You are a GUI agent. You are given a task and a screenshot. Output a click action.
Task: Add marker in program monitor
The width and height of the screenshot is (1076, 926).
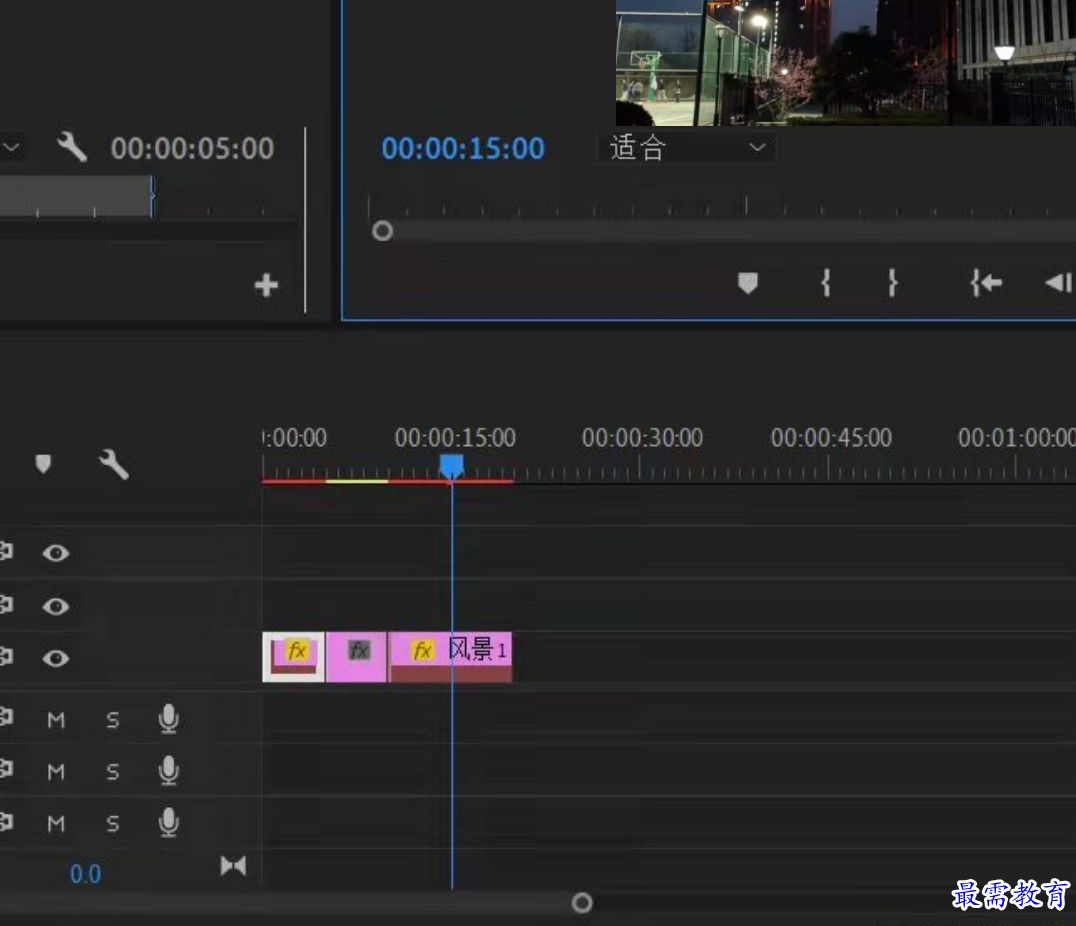pos(747,283)
